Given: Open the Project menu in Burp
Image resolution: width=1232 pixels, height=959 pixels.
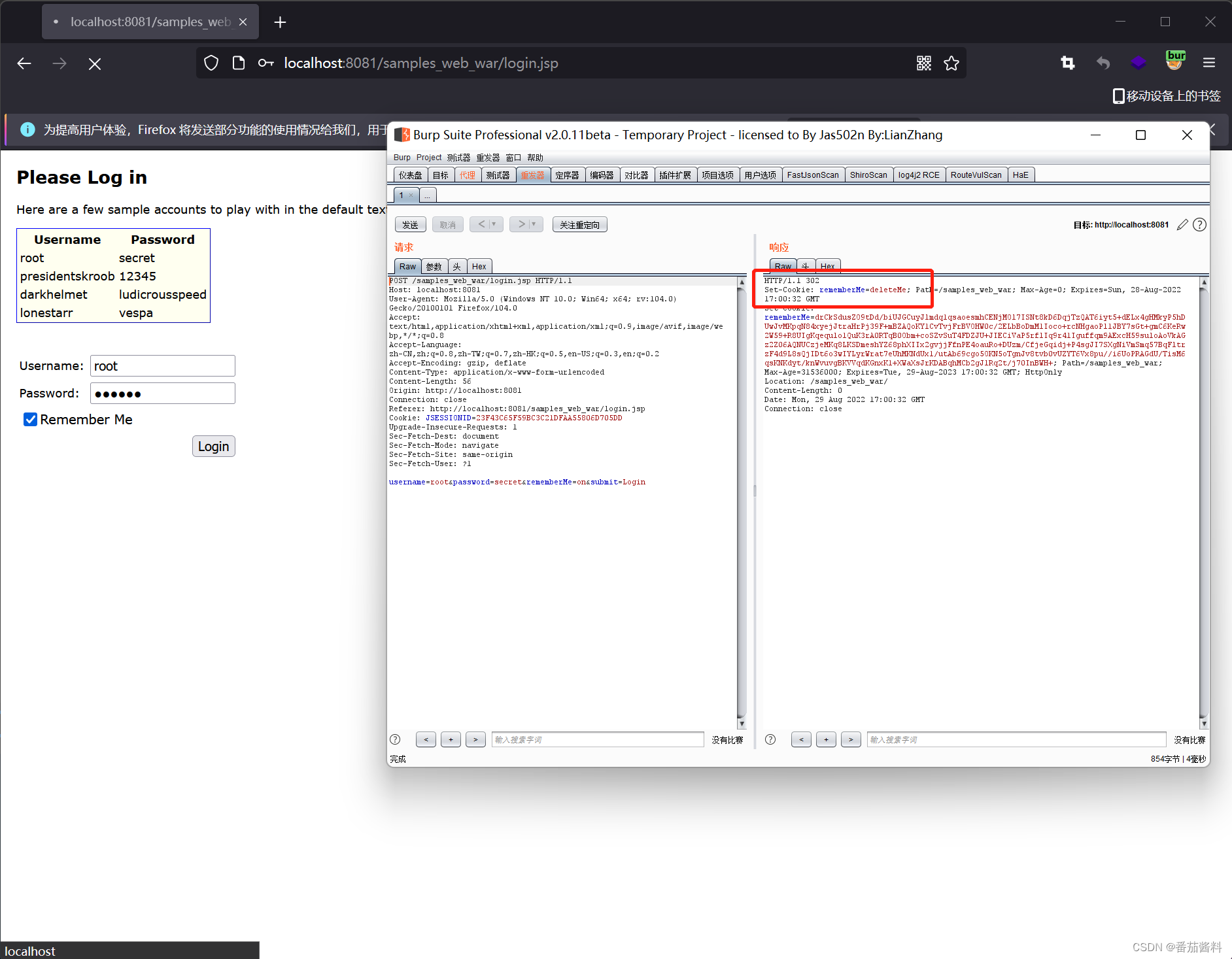Looking at the screenshot, I should [x=429, y=158].
